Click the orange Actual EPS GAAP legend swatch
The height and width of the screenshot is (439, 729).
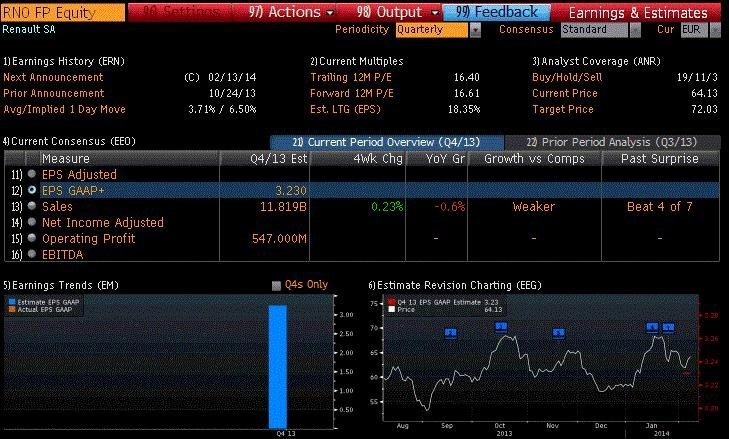pos(12,309)
